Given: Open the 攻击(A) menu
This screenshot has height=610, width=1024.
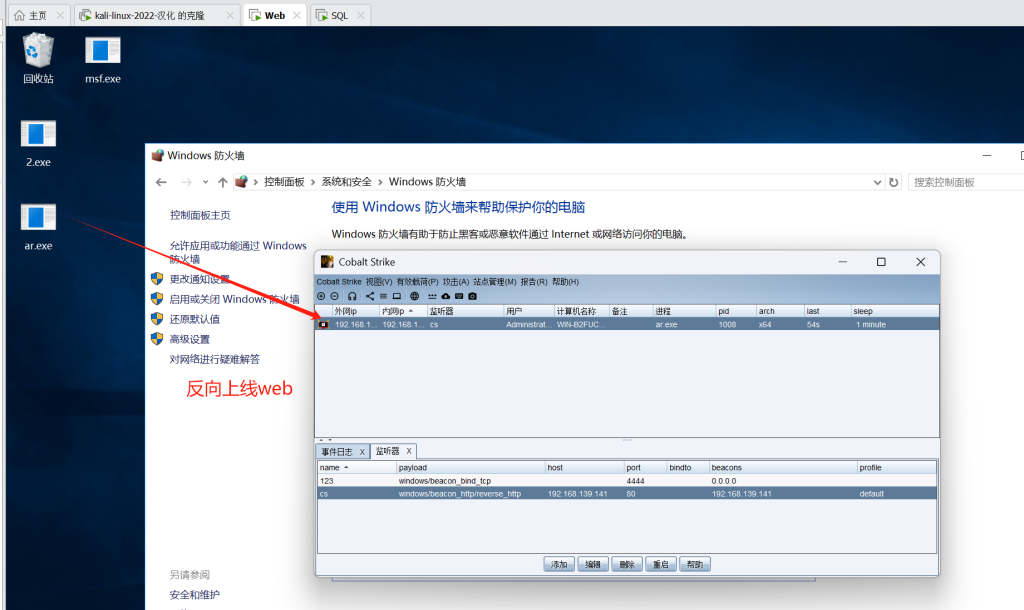Looking at the screenshot, I should coord(456,282).
